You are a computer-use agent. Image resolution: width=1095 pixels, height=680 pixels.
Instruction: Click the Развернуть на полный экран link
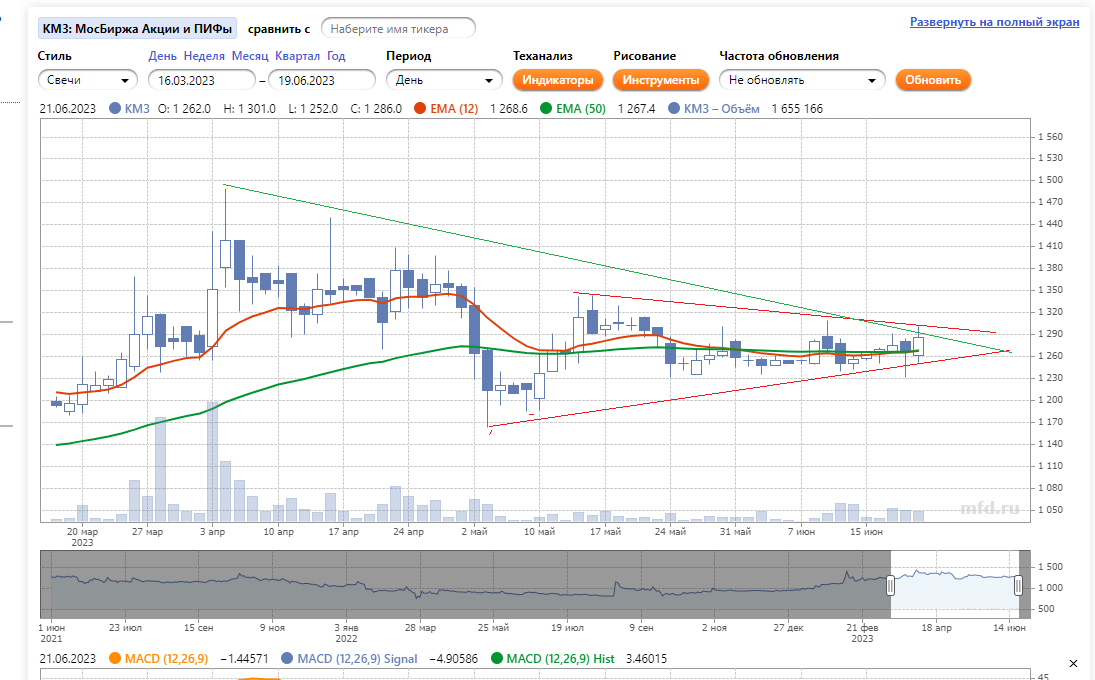[994, 22]
